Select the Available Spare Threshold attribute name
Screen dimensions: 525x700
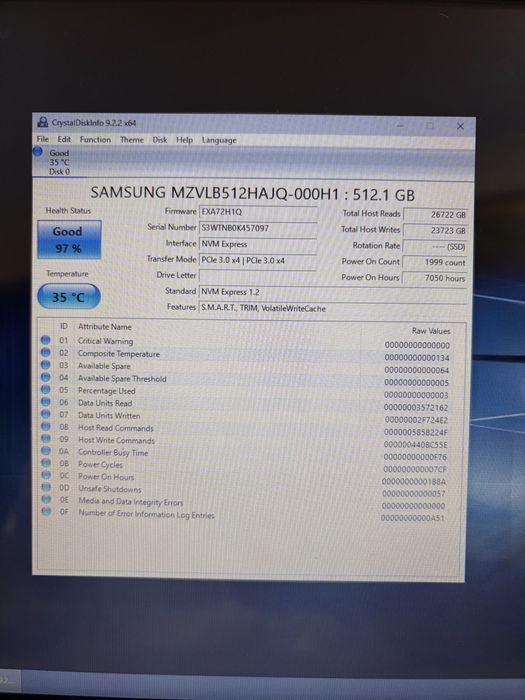pyautogui.click(x=122, y=379)
